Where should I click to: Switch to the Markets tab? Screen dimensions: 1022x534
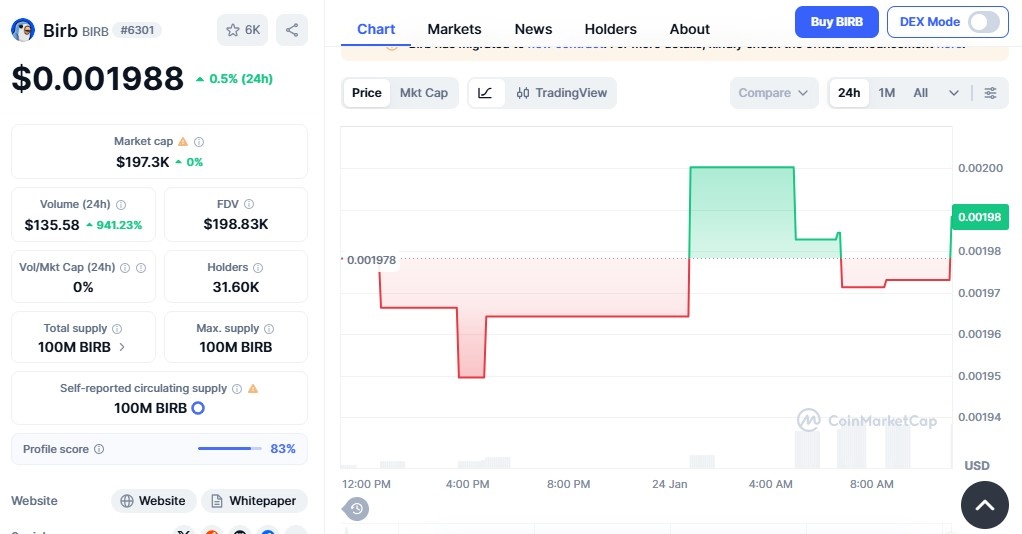[x=454, y=29]
